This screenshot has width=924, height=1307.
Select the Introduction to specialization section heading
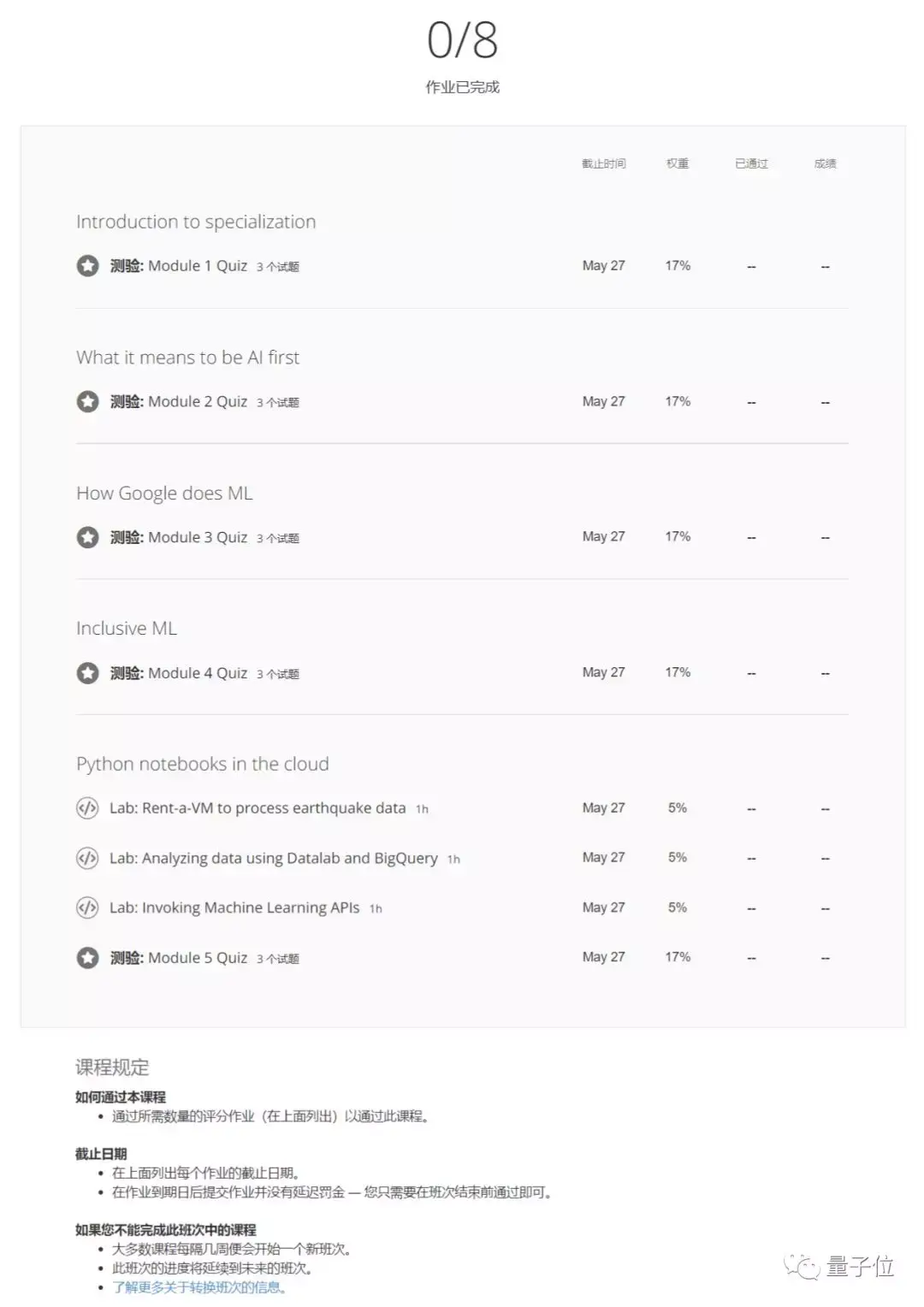click(196, 222)
